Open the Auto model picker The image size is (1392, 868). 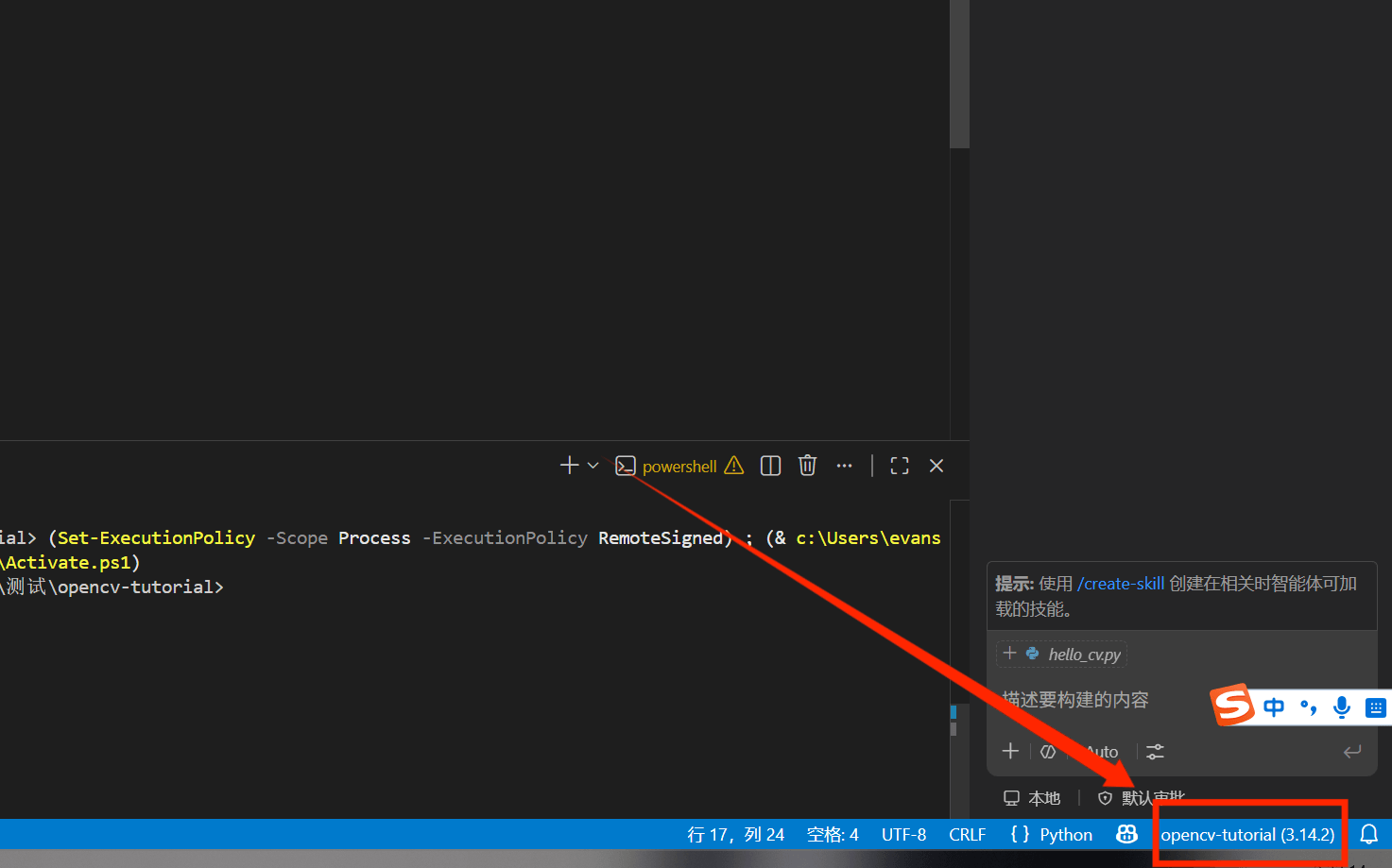[x=1100, y=752]
